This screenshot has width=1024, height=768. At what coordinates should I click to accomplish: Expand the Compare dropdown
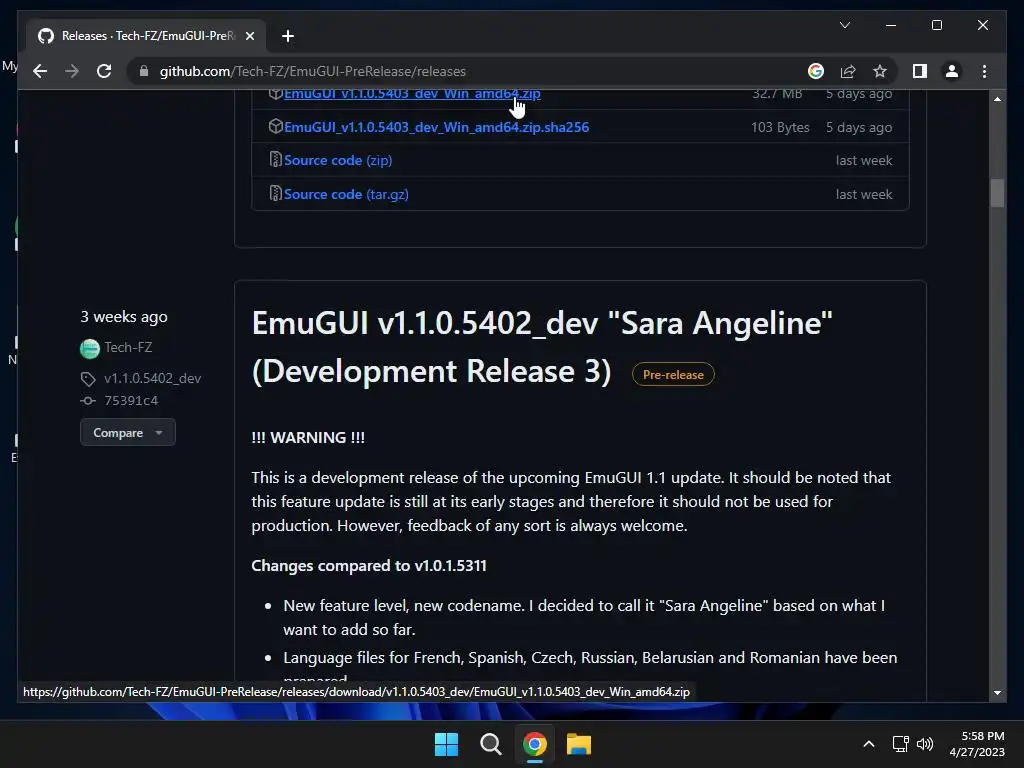(127, 432)
